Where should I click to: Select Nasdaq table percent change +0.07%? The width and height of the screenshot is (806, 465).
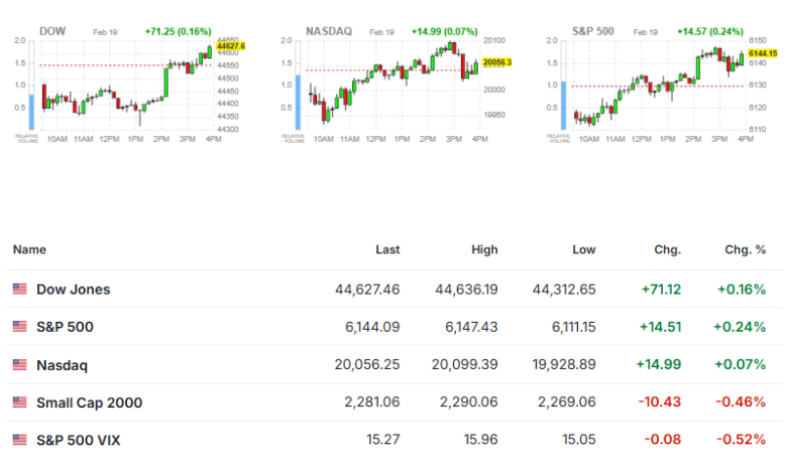pos(740,365)
